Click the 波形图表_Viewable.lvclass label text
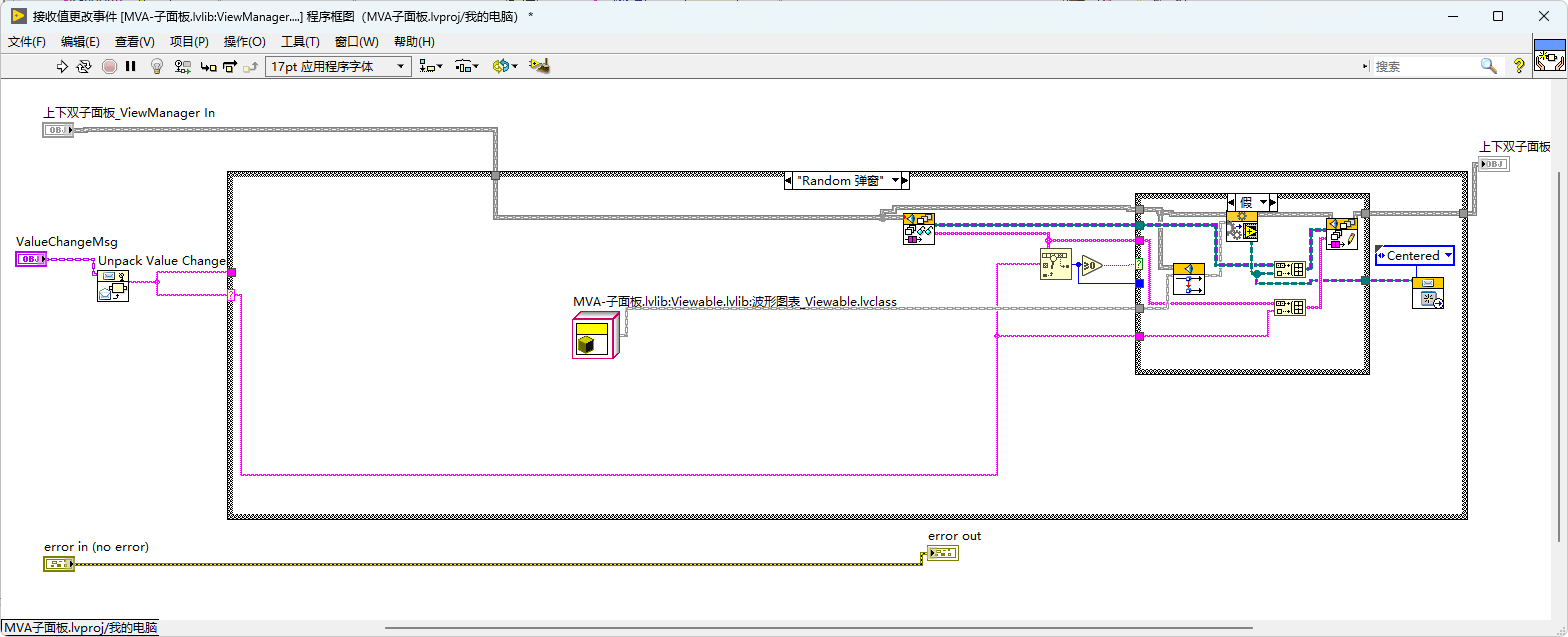1568x637 pixels. [735, 301]
